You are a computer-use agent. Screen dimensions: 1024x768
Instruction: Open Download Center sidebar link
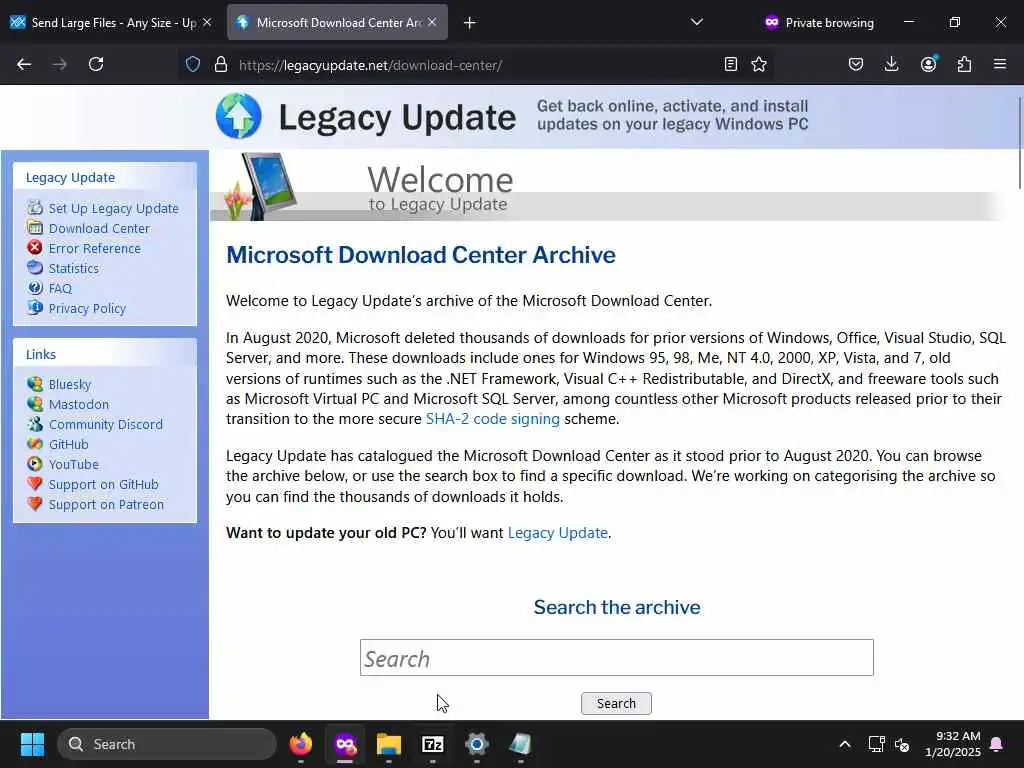[x=99, y=229]
